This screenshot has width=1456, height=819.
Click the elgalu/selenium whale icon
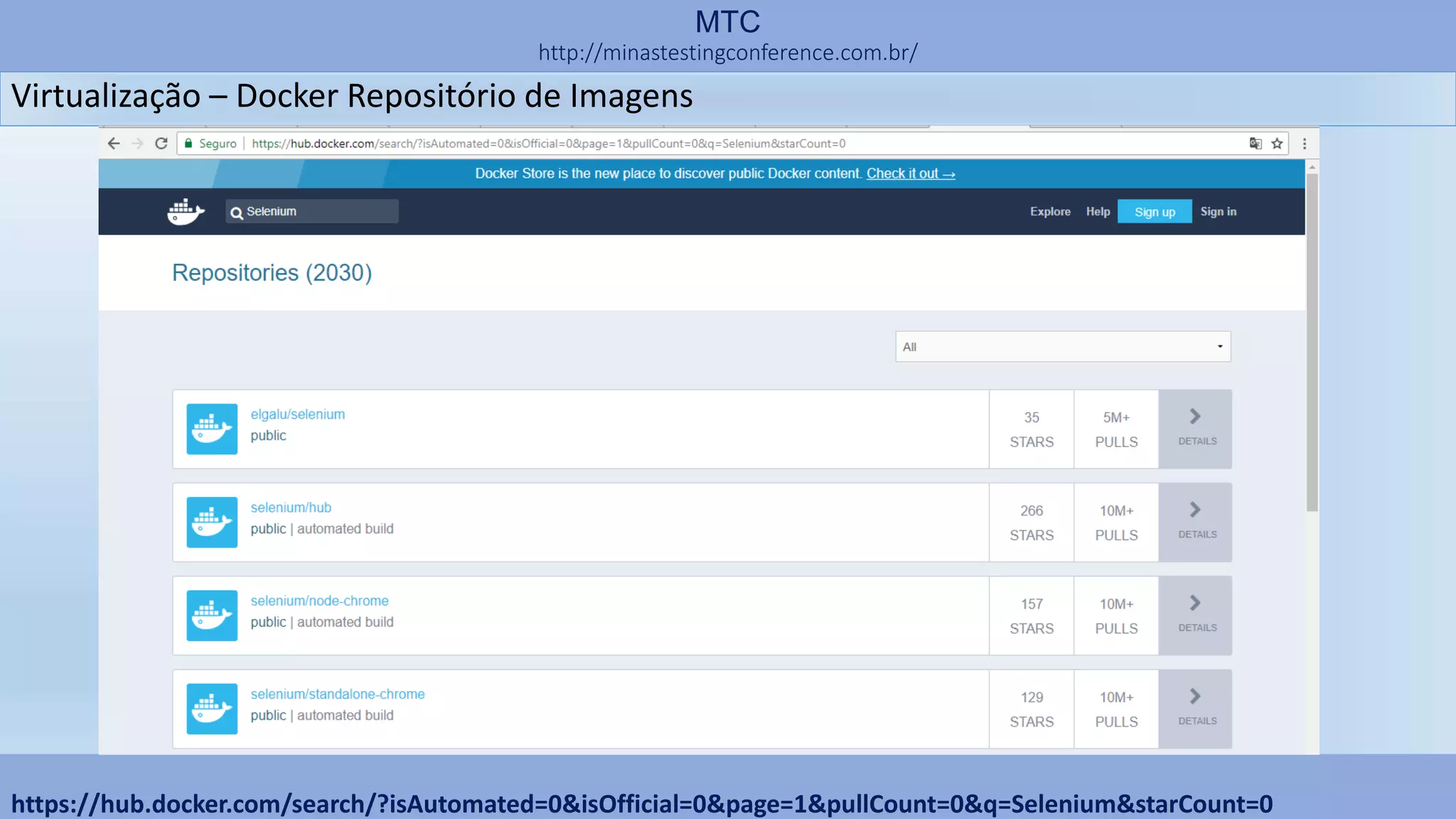click(212, 429)
